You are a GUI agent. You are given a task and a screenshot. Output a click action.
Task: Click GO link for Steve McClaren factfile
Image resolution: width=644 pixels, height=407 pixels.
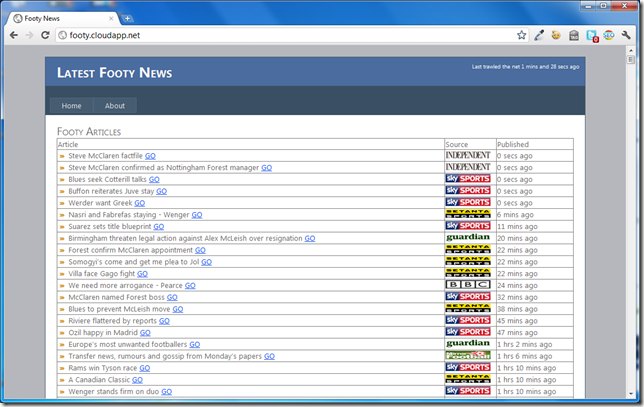pyautogui.click(x=150, y=156)
